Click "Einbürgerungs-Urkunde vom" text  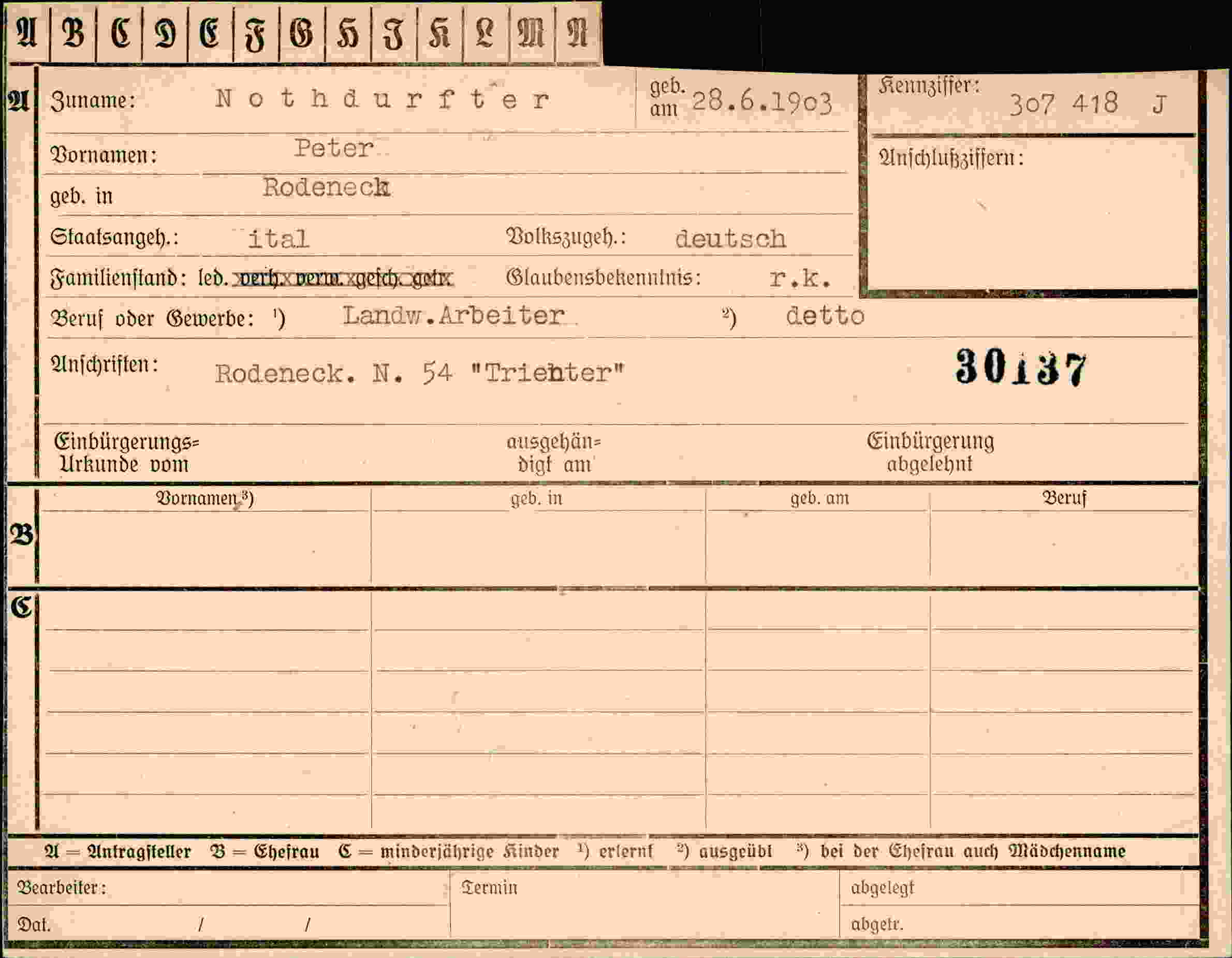click(126, 453)
